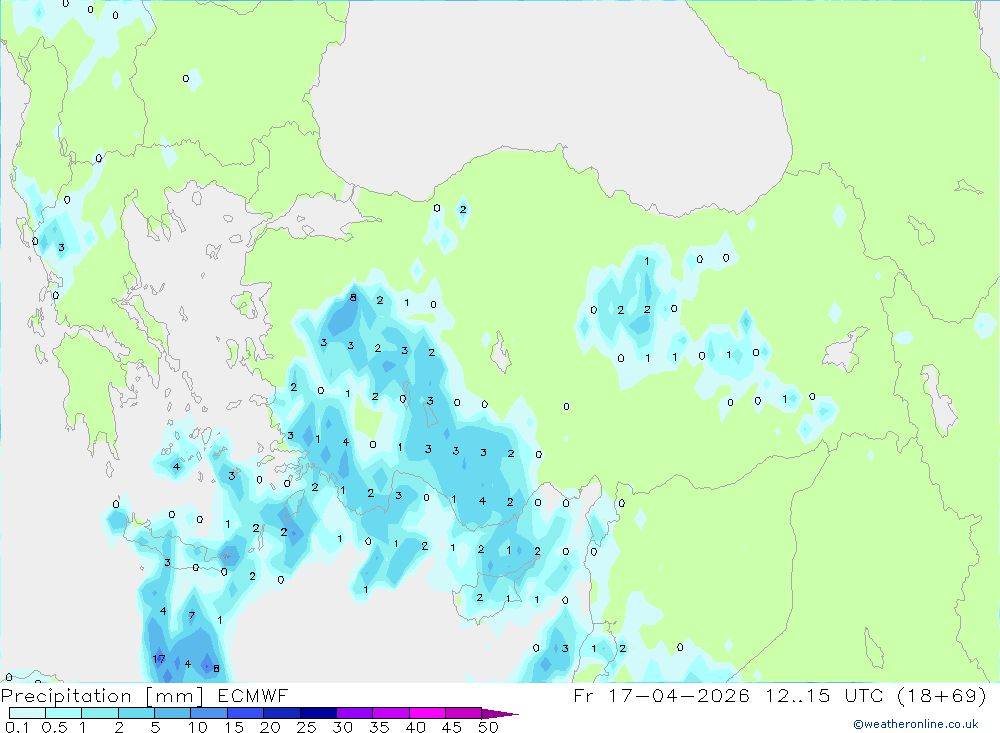Click the '(18+69)' forecast run text
Screen dimensions: 1000x733
(x=942, y=695)
